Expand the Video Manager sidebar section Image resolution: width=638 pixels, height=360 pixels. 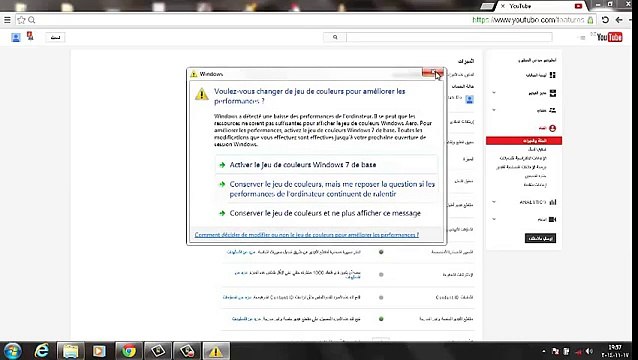494,93
